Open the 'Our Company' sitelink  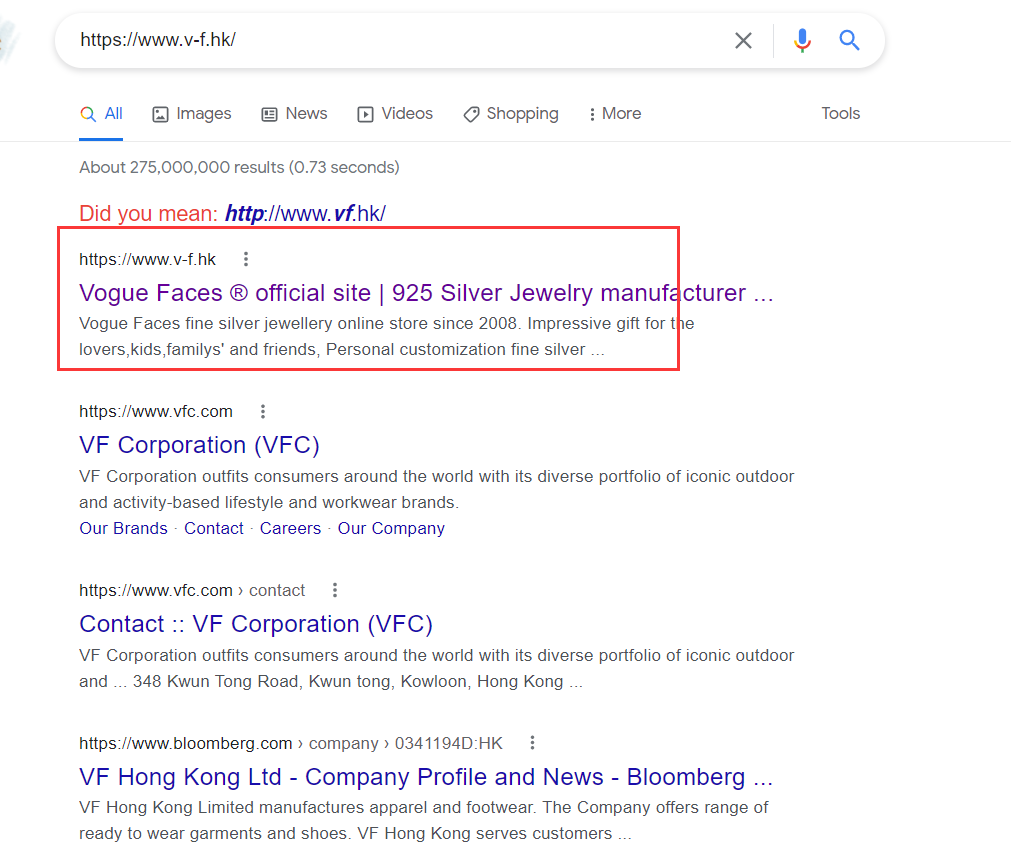(391, 528)
